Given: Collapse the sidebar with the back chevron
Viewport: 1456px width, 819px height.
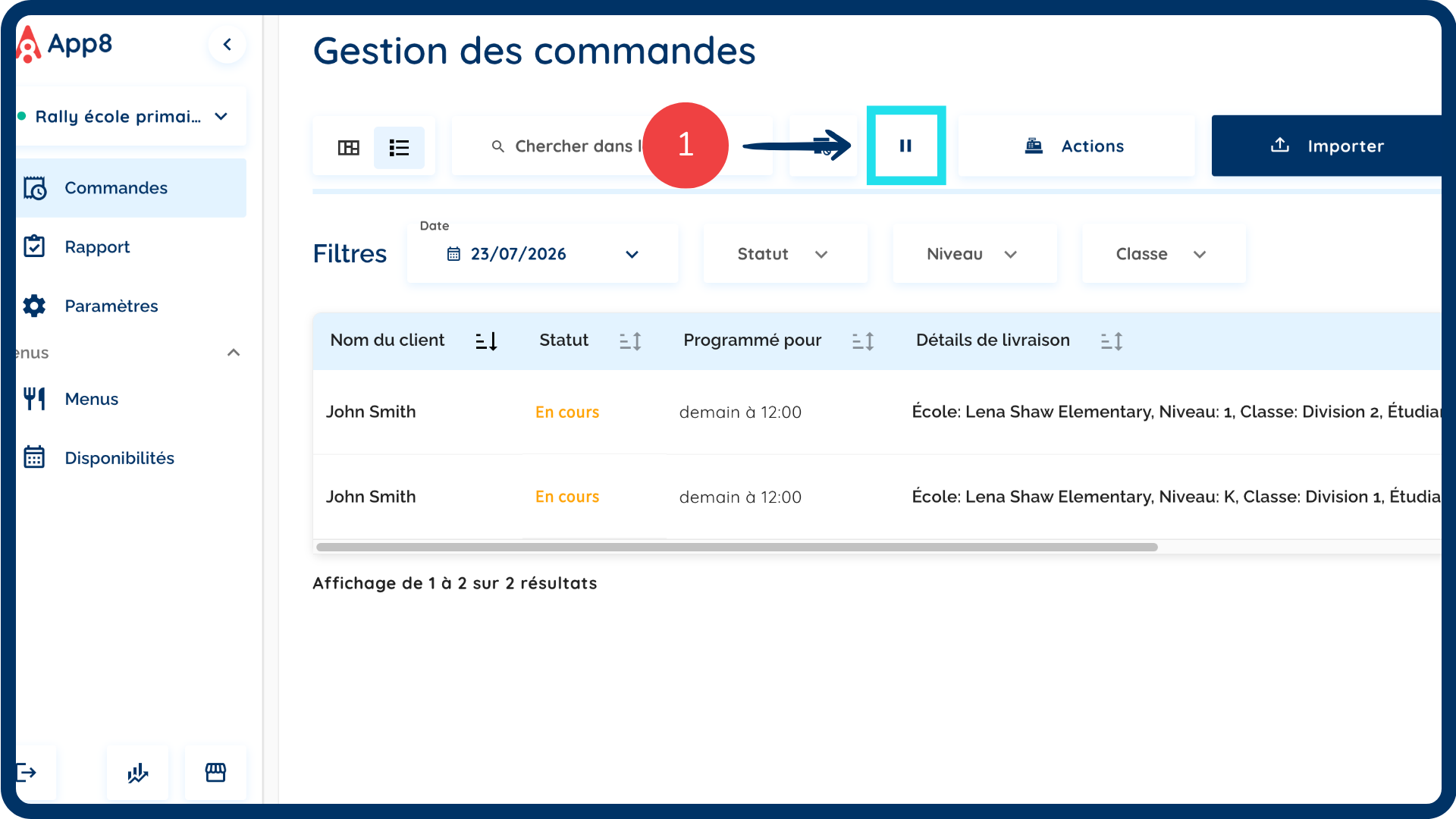Looking at the screenshot, I should pyautogui.click(x=227, y=45).
